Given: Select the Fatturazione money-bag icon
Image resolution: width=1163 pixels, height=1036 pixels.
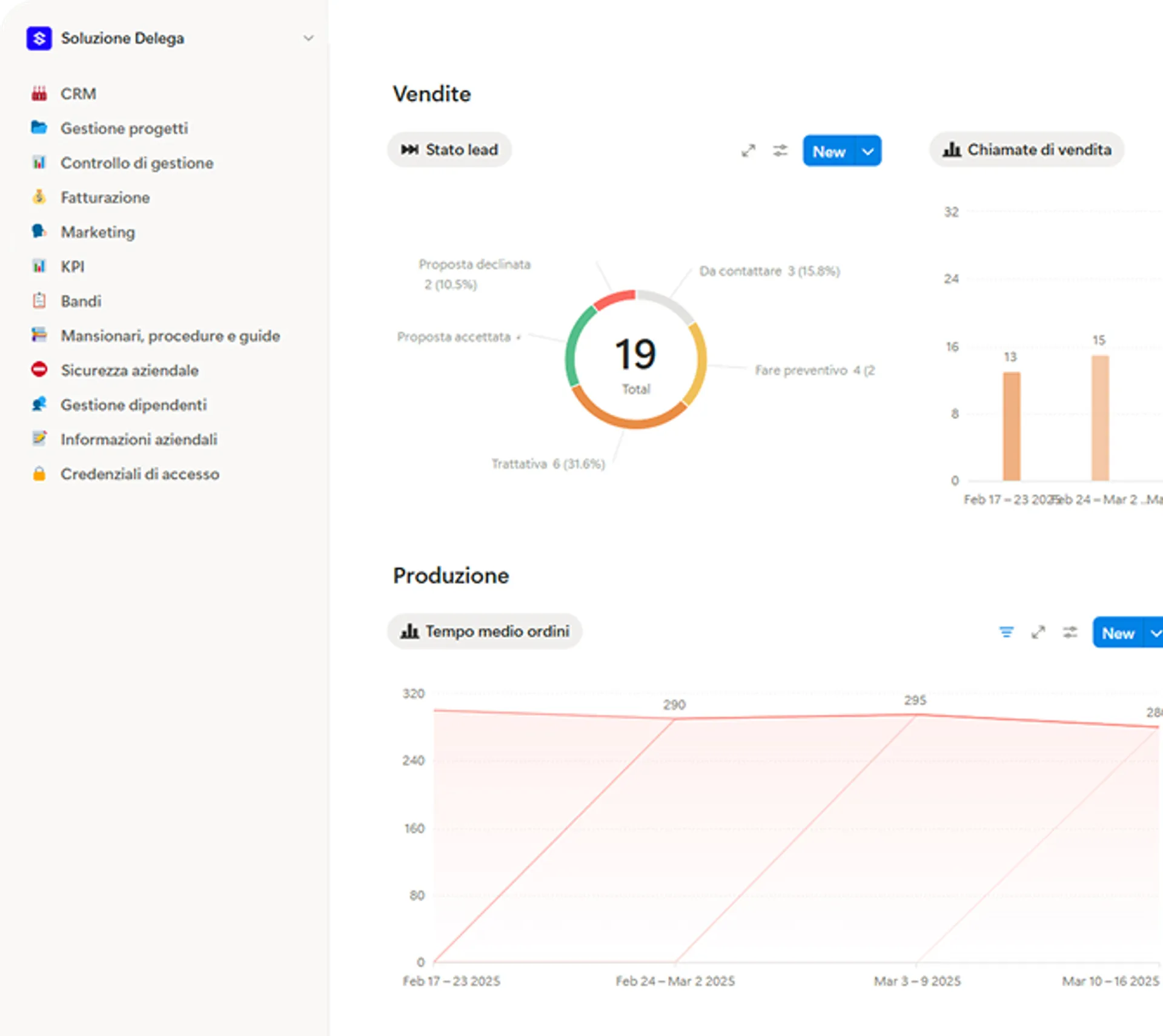Looking at the screenshot, I should click(39, 197).
